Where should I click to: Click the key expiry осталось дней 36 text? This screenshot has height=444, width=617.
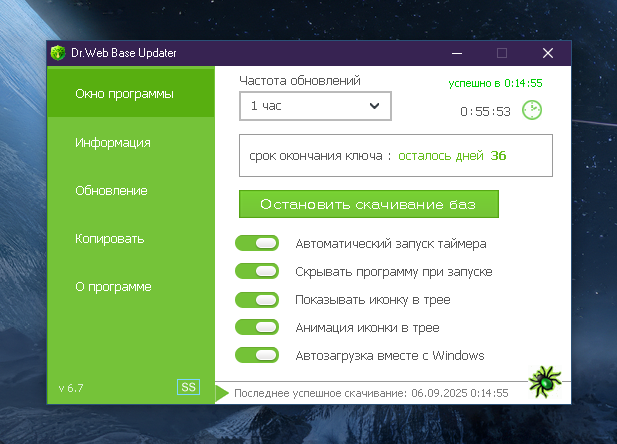tap(452, 155)
